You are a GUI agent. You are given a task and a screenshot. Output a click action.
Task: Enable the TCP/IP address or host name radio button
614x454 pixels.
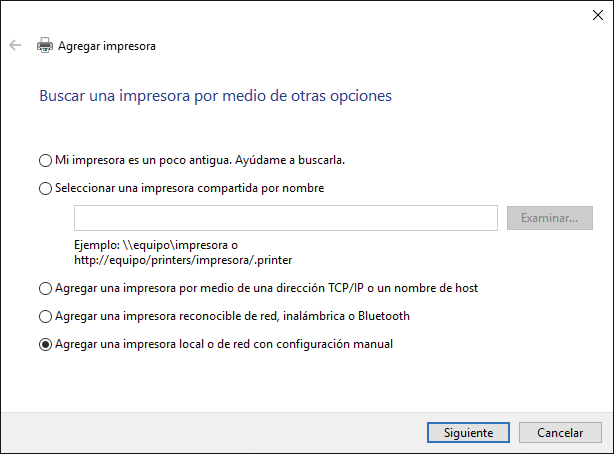pos(44,289)
